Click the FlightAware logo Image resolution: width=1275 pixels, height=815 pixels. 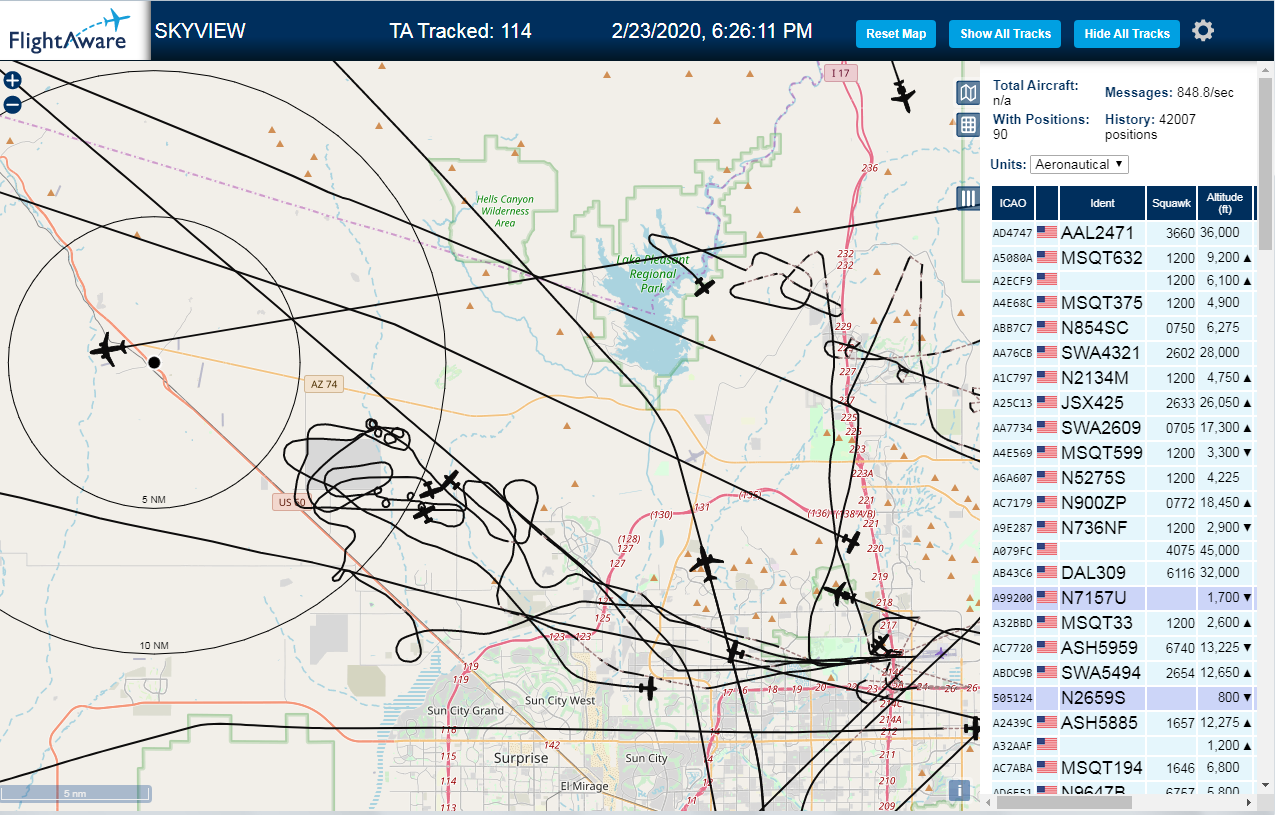pyautogui.click(x=74, y=30)
